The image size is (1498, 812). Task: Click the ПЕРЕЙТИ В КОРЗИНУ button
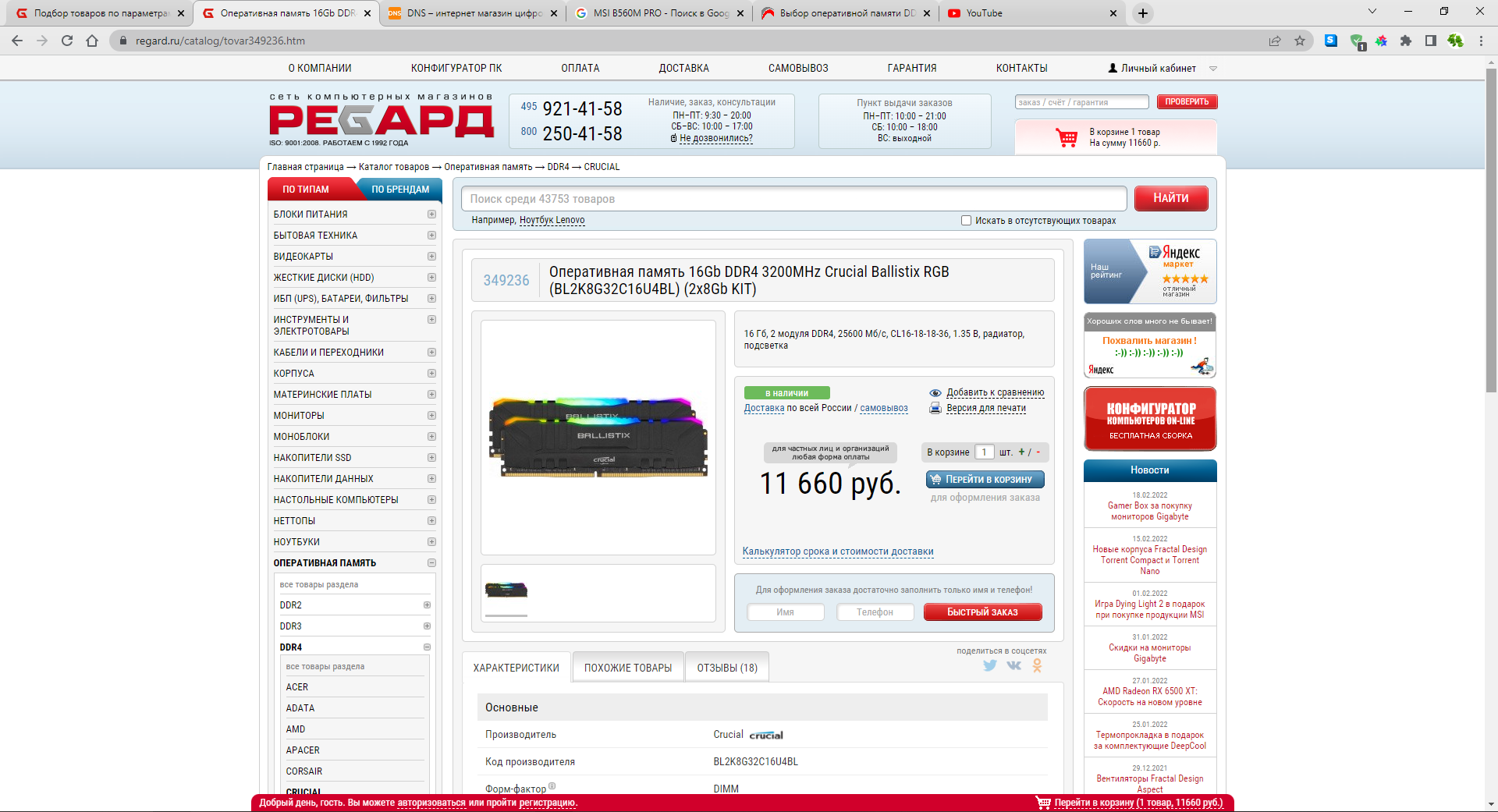coord(985,480)
